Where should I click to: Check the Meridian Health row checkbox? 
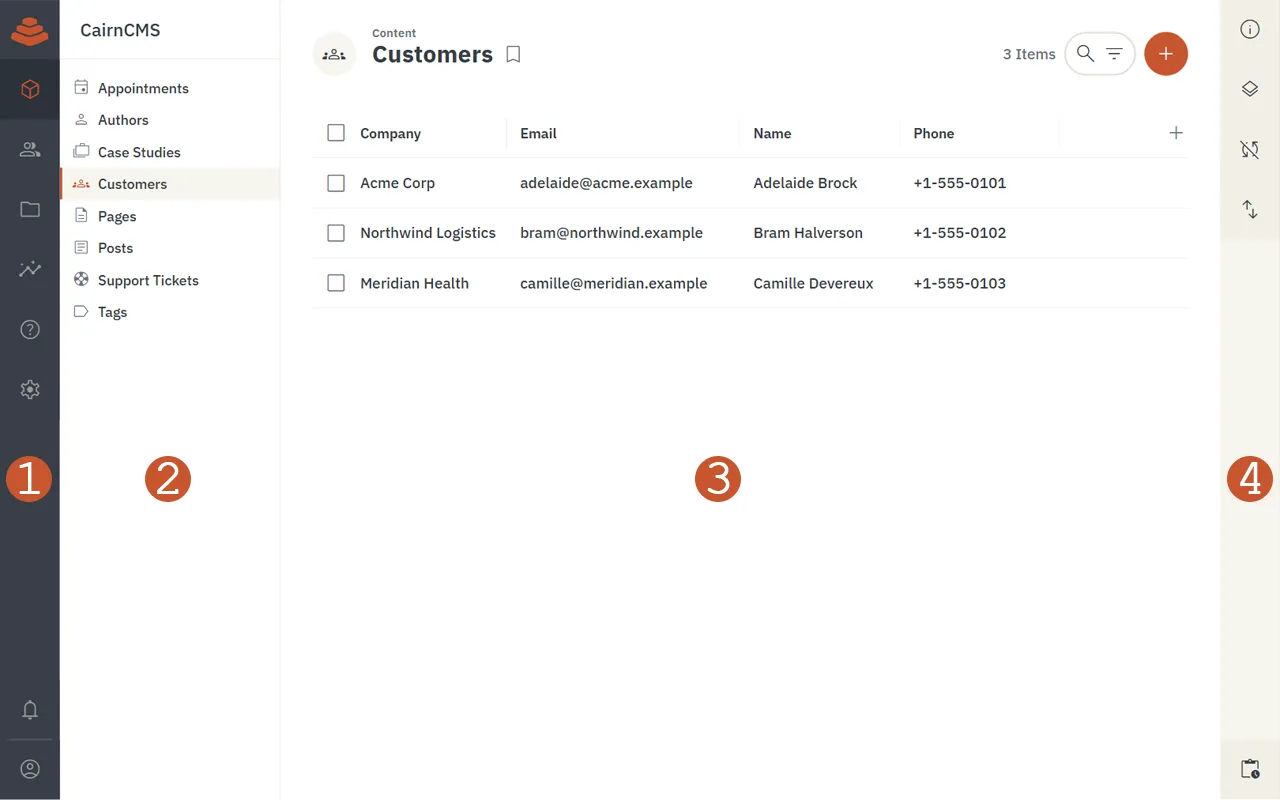[x=336, y=283]
